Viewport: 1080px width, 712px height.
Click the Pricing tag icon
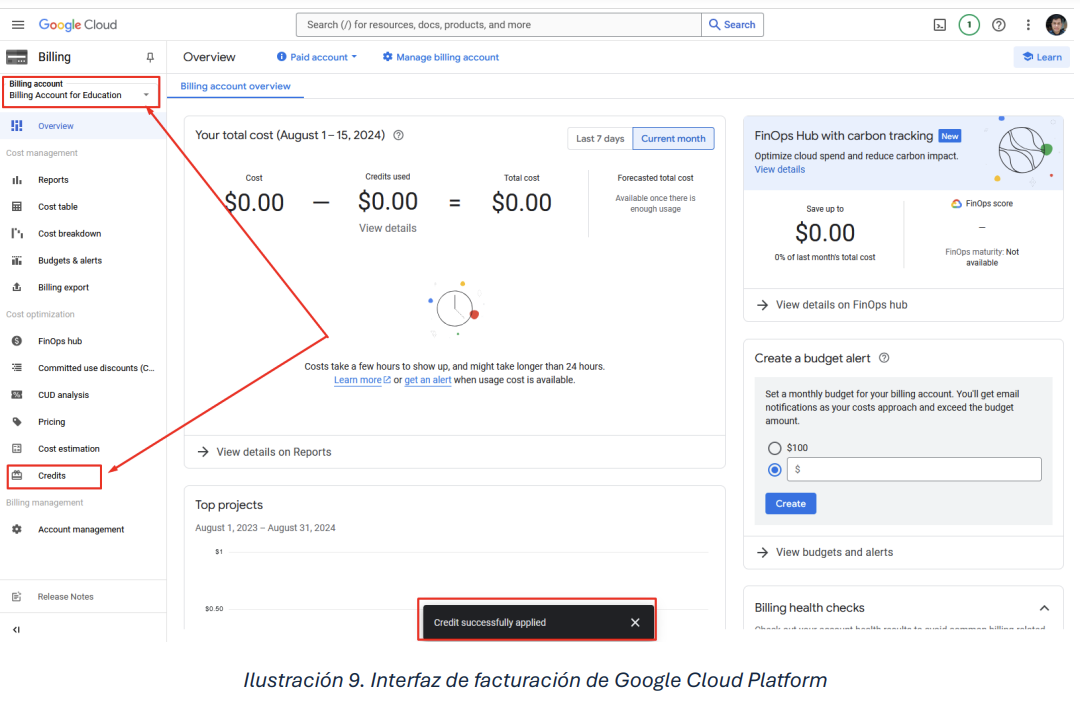pos(17,422)
